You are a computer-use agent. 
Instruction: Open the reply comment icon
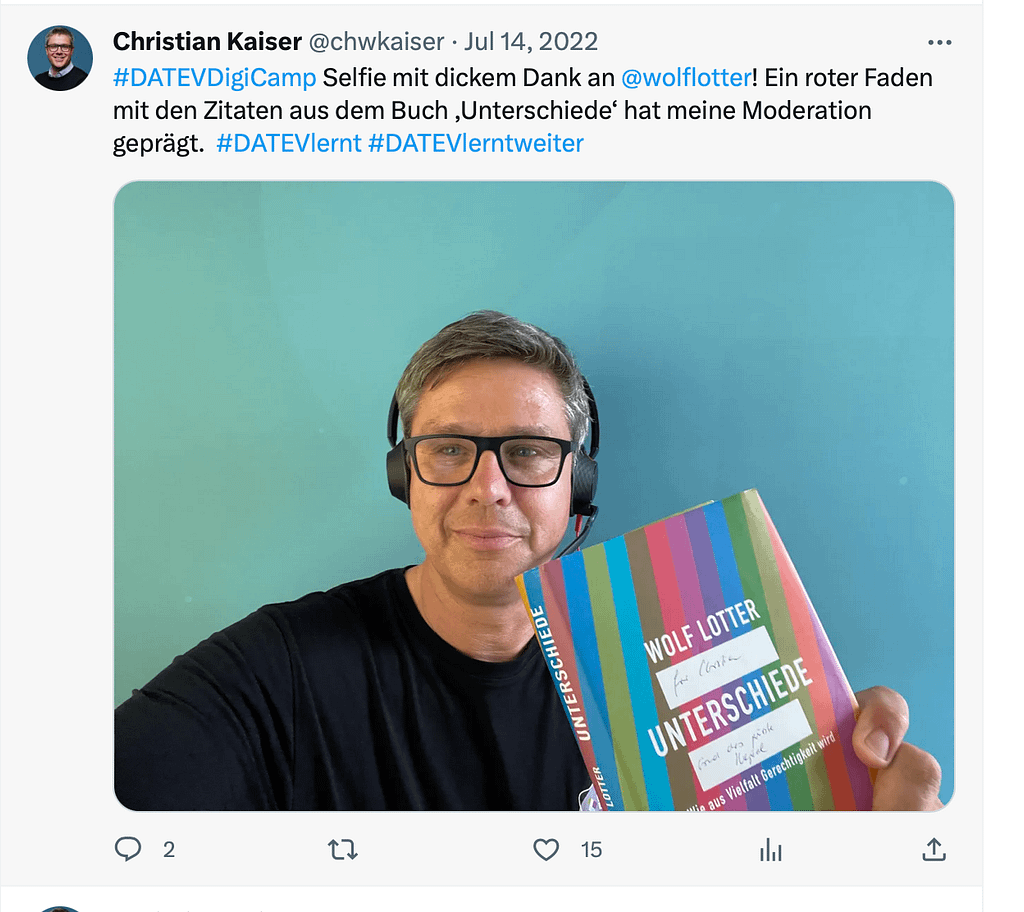[x=128, y=849]
